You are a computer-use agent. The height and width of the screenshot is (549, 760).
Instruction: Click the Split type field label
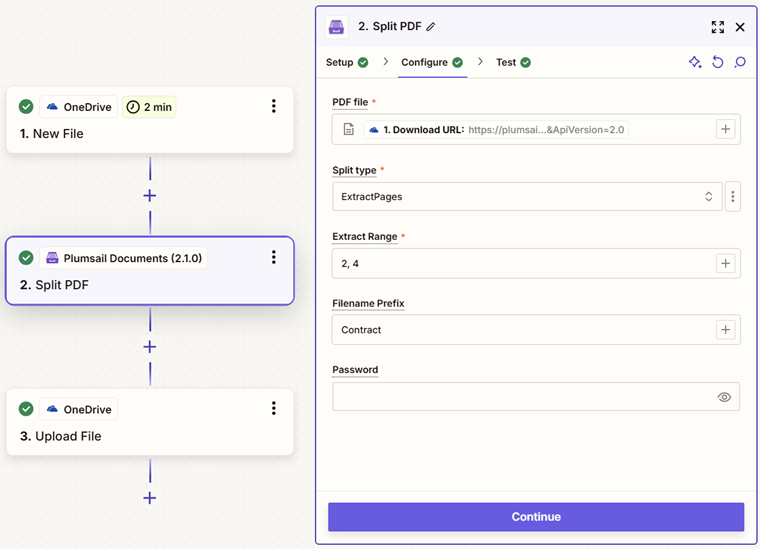354,170
